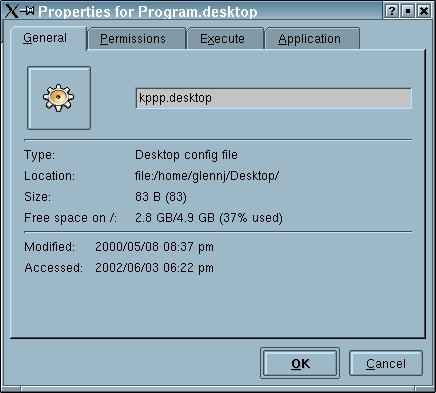The width and height of the screenshot is (436, 393).
Task: Click the 'Free space on /:' label
Action: [70, 218]
